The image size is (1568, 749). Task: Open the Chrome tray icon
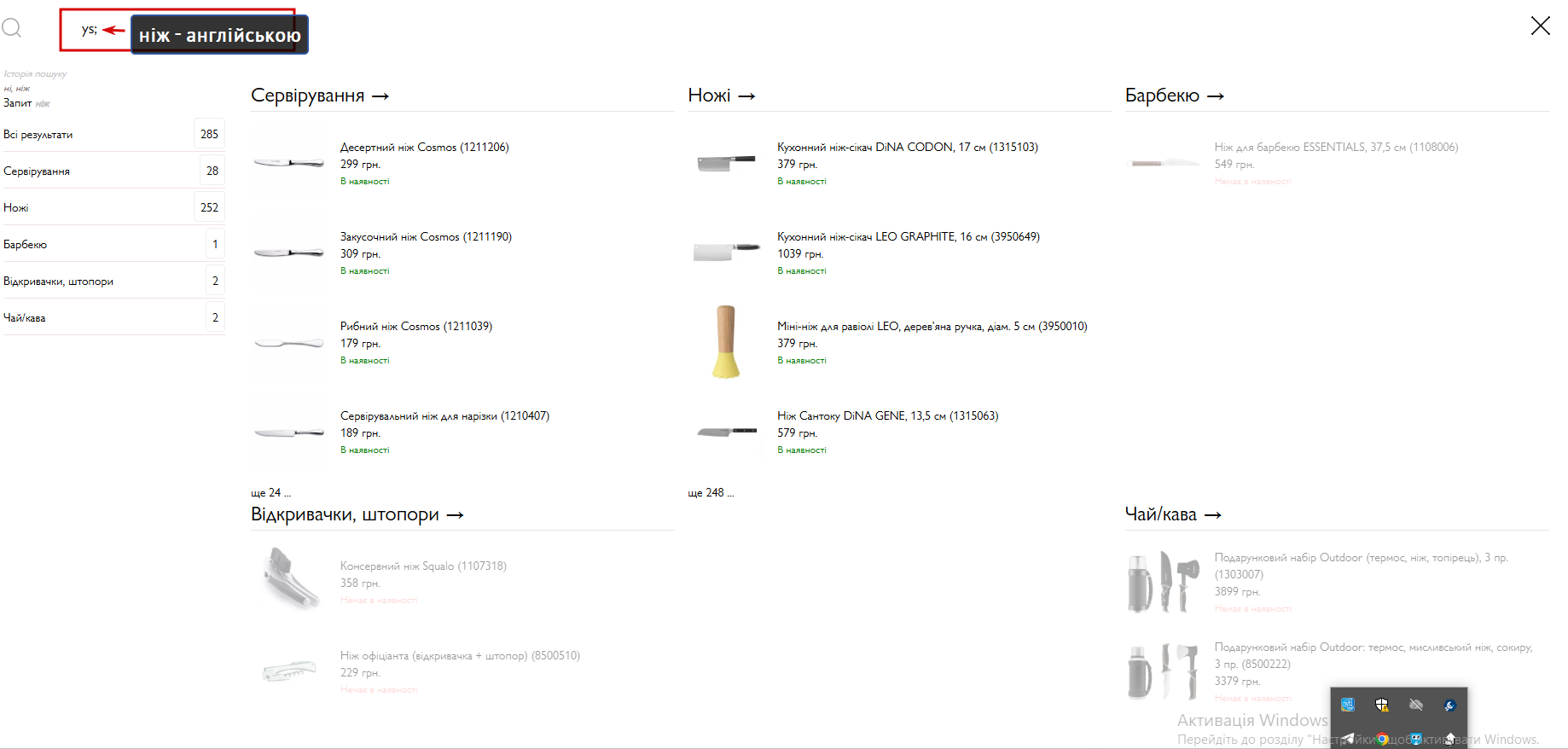coord(1382,739)
